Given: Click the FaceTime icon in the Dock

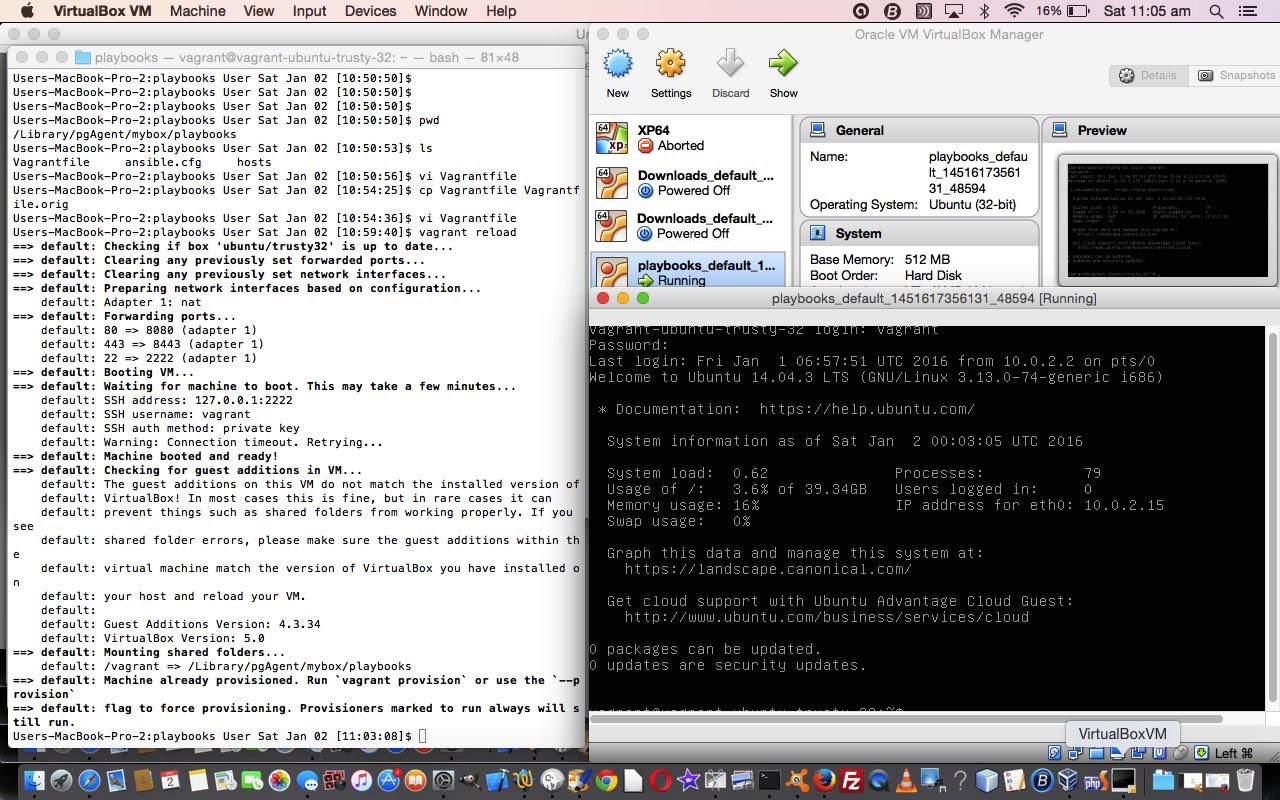Looking at the screenshot, I should coord(252,780).
